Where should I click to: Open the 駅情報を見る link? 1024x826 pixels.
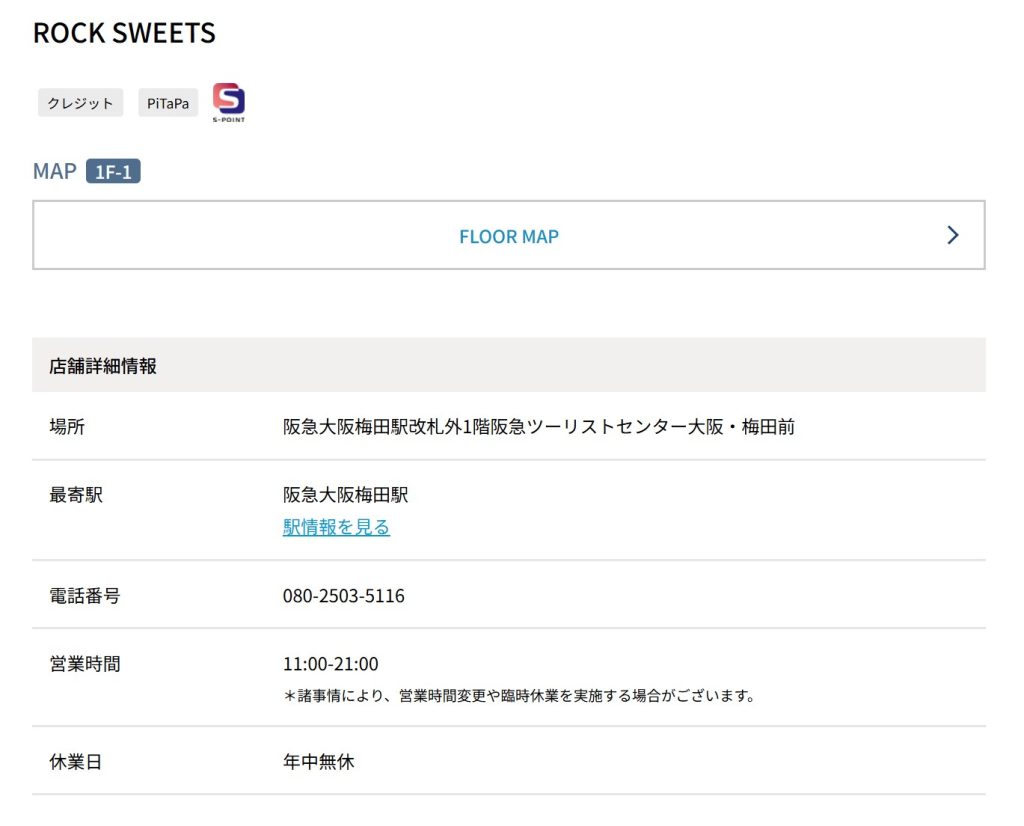(x=336, y=527)
